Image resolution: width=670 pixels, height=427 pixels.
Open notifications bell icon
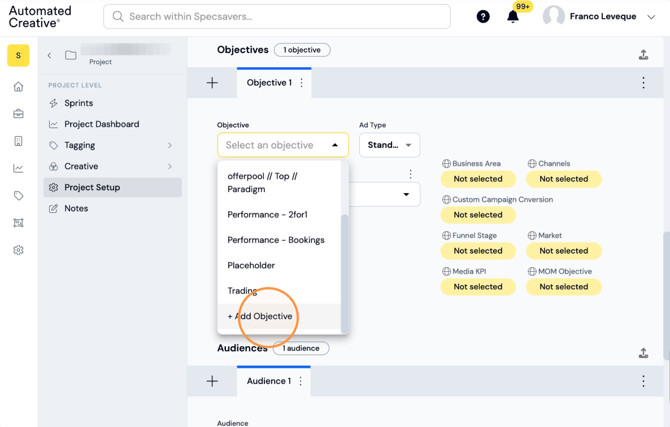tap(512, 17)
